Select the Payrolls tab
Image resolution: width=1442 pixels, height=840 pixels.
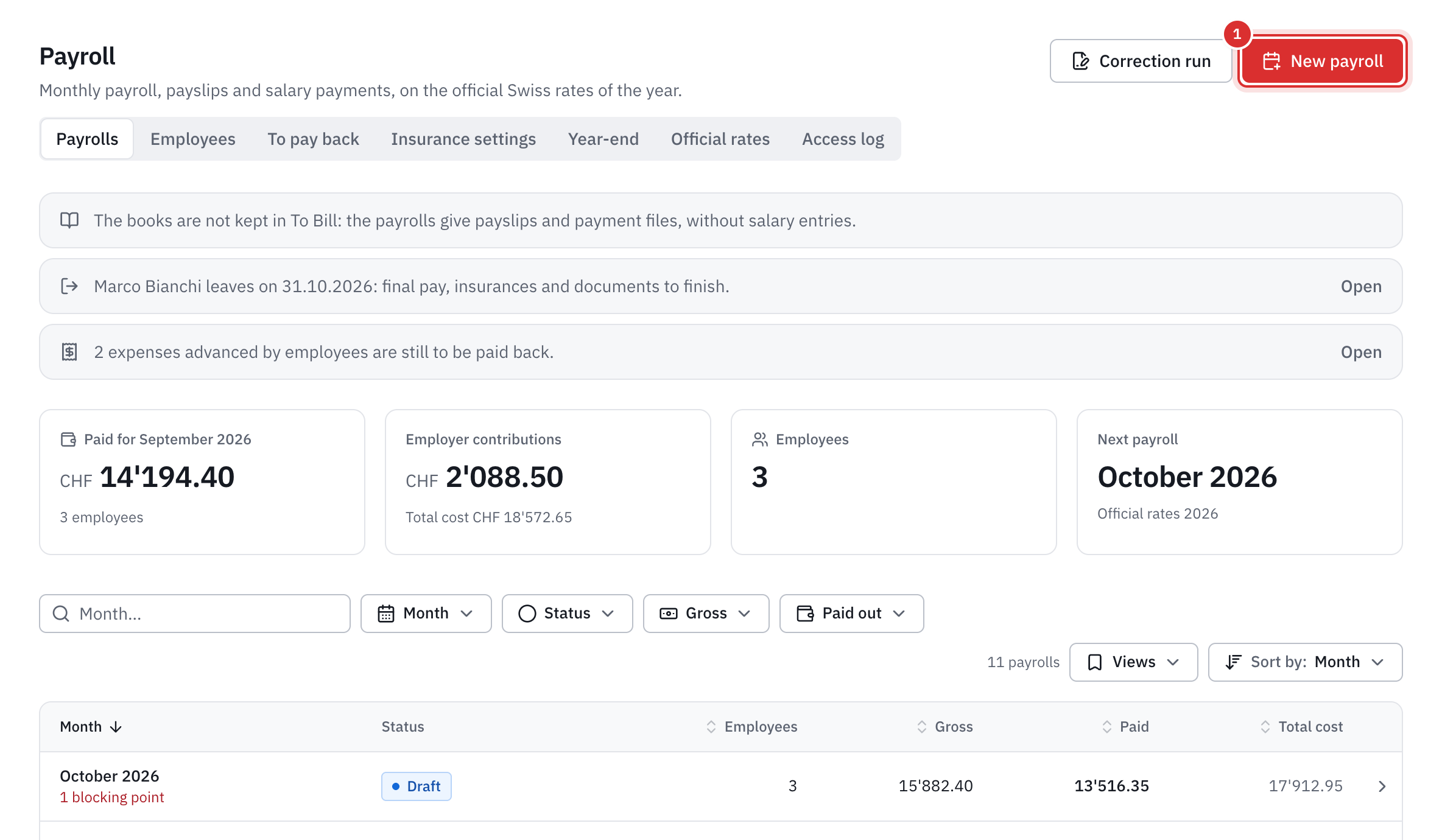click(x=87, y=139)
